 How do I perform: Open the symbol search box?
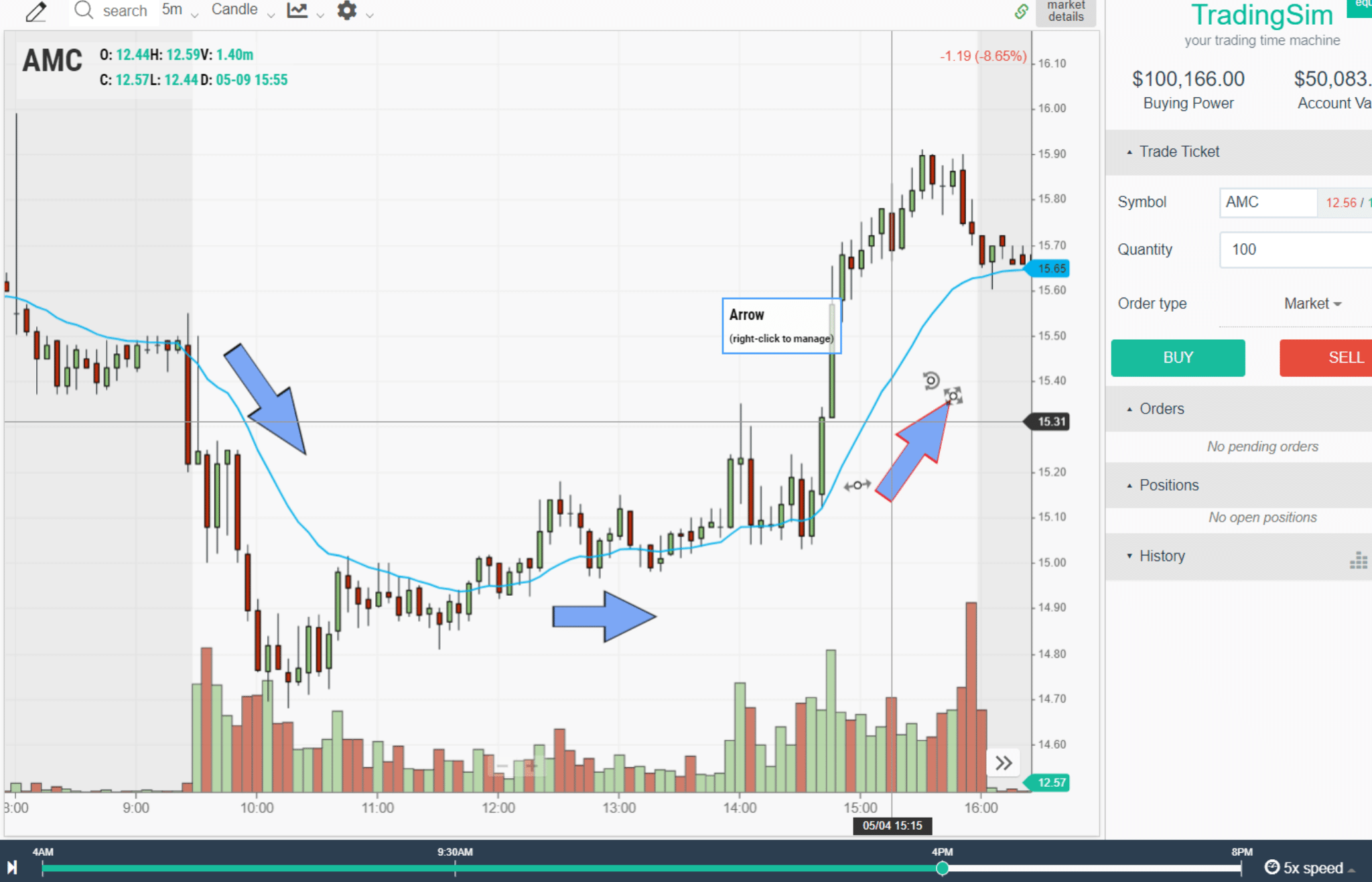pyautogui.click(x=113, y=11)
